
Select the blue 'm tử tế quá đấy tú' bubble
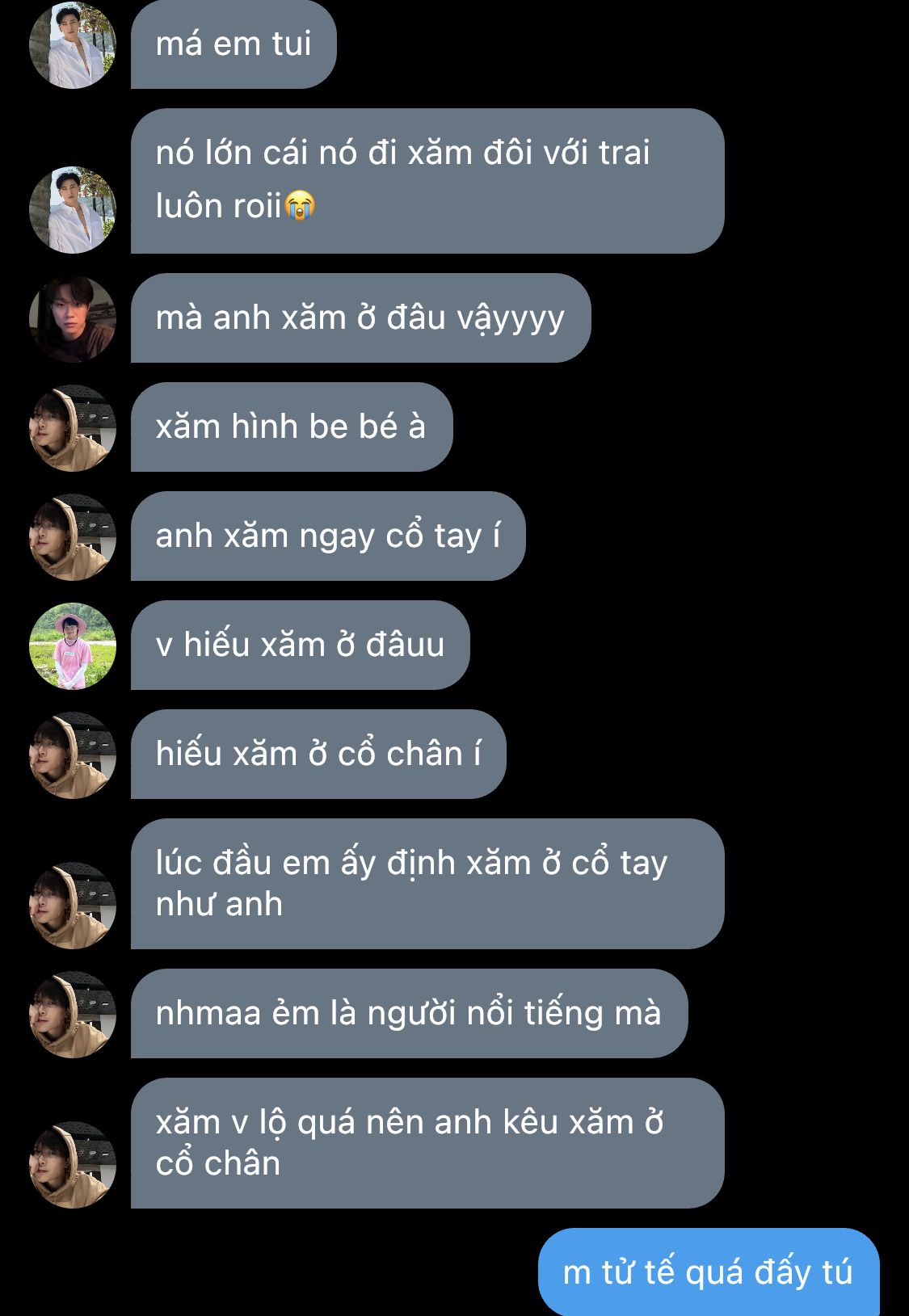pyautogui.click(x=709, y=1272)
